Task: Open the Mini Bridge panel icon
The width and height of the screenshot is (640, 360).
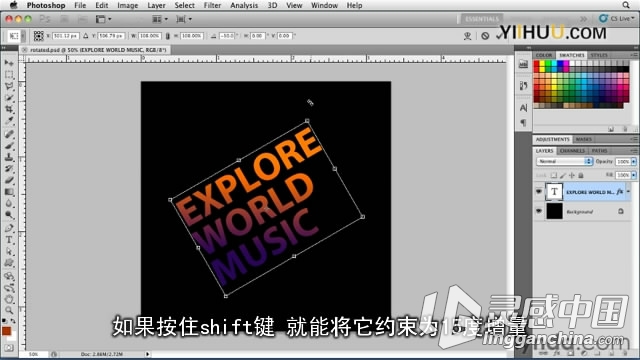Action: click(x=524, y=64)
